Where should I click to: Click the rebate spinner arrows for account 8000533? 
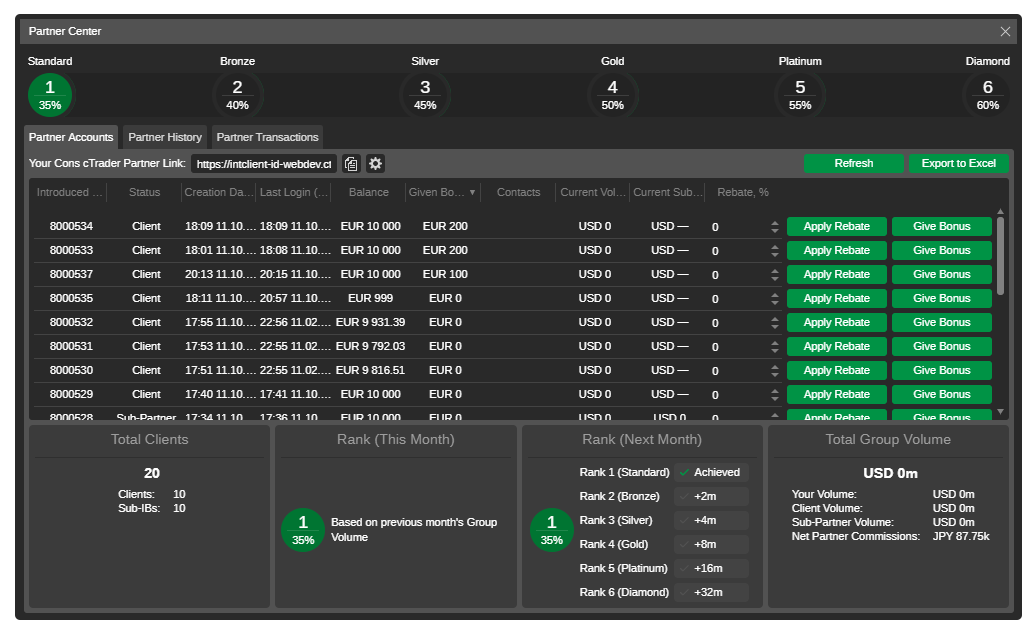pyautogui.click(x=775, y=251)
